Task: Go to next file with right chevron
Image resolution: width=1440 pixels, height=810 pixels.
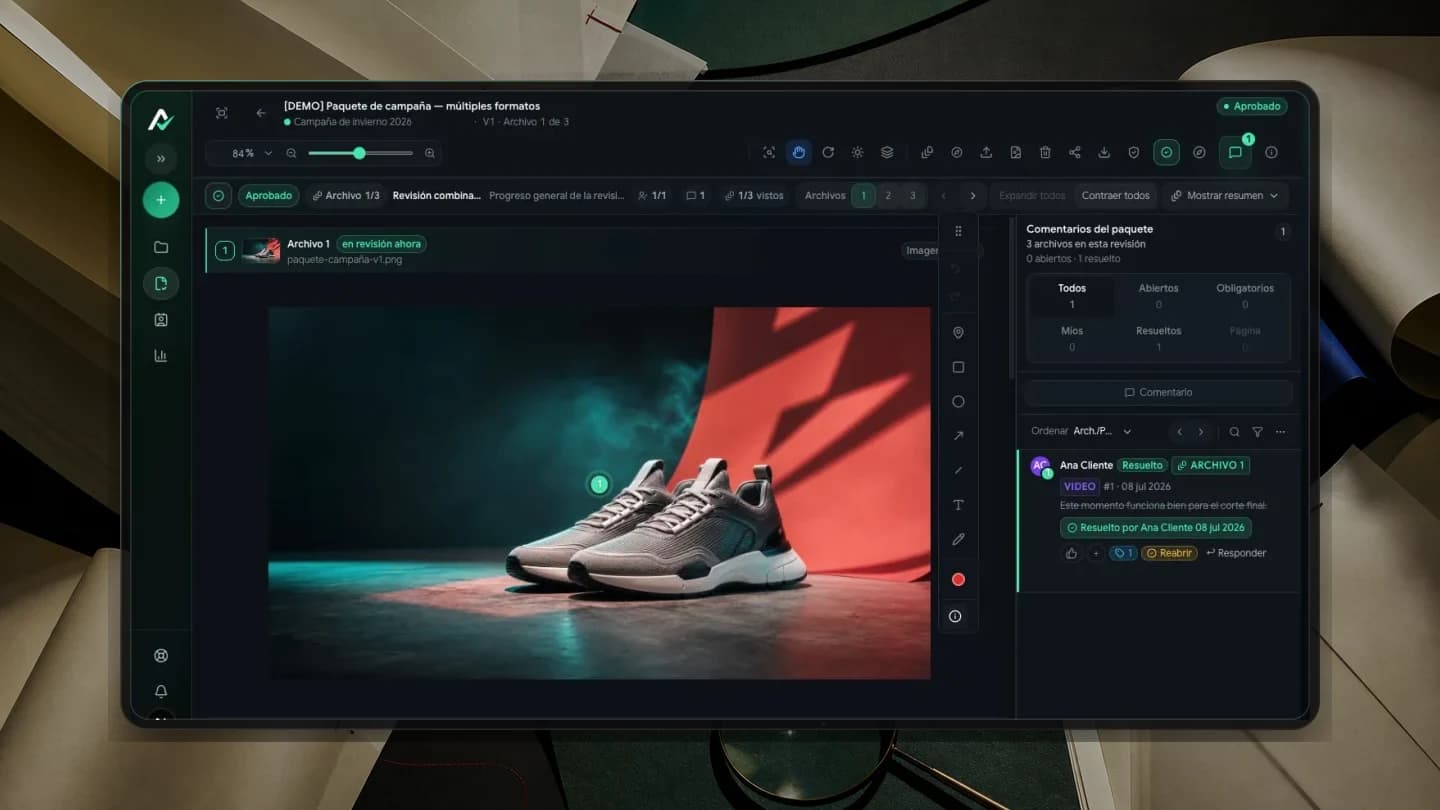Action: click(972, 196)
